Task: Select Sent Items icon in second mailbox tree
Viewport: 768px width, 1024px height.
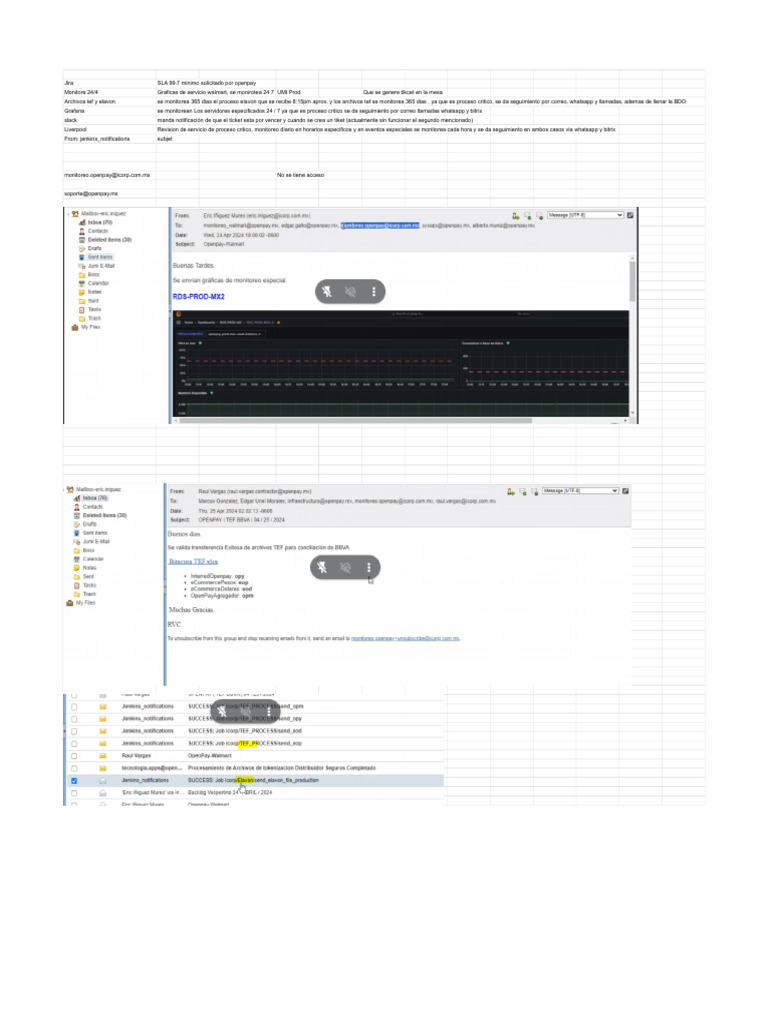Action: point(77,533)
